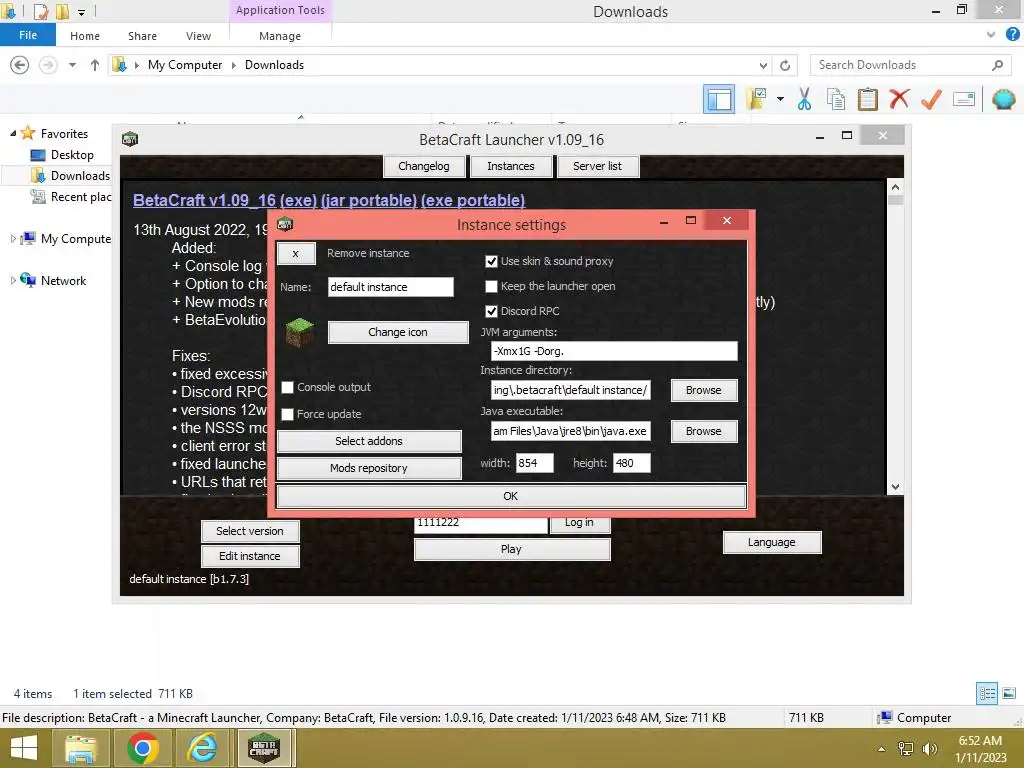Click the red X Delete icon in Explorer
The image size is (1024, 768).
[899, 99]
